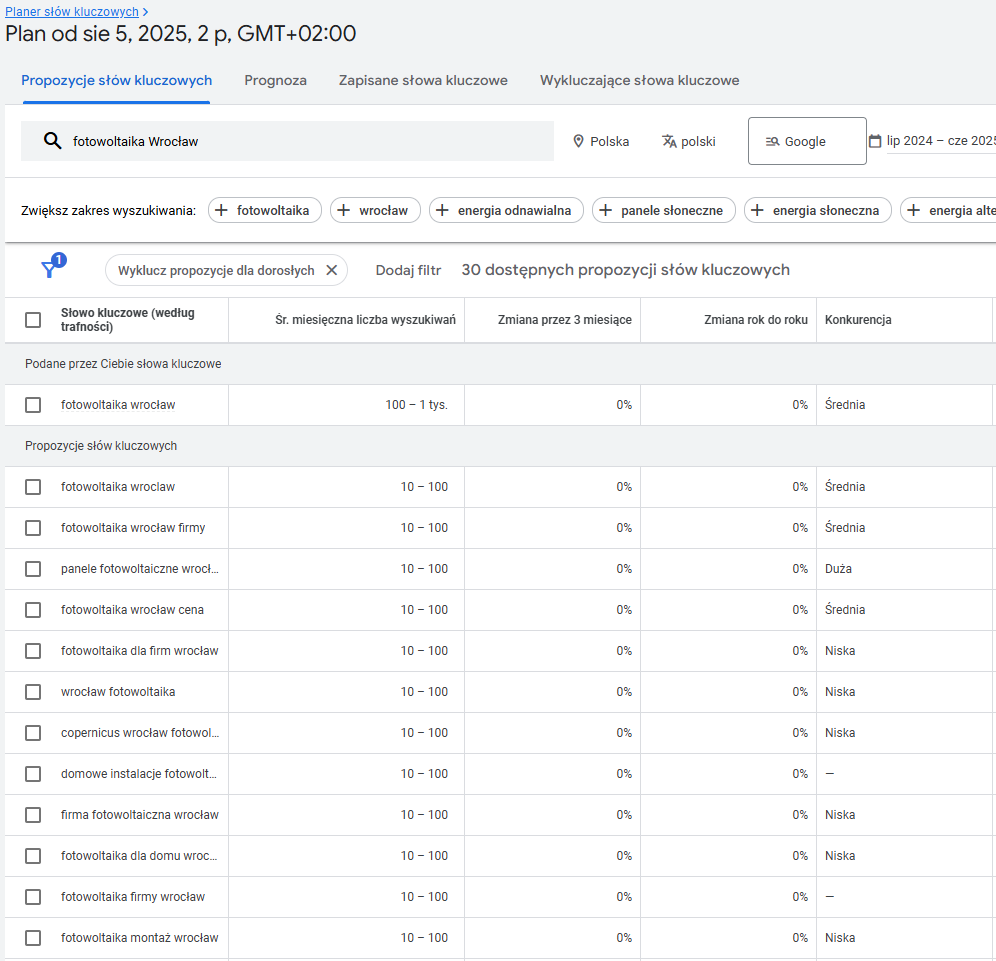Click the 'fotowoltaika dla firm wrocław' keyword text
Screen dimensions: 996x961
tap(140, 650)
